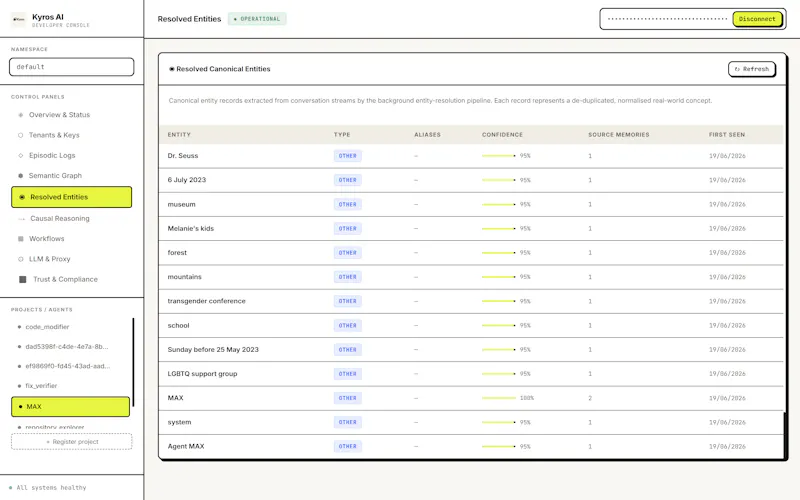Click the transgender conference entity
The height and width of the screenshot is (500, 800).
[207, 301]
